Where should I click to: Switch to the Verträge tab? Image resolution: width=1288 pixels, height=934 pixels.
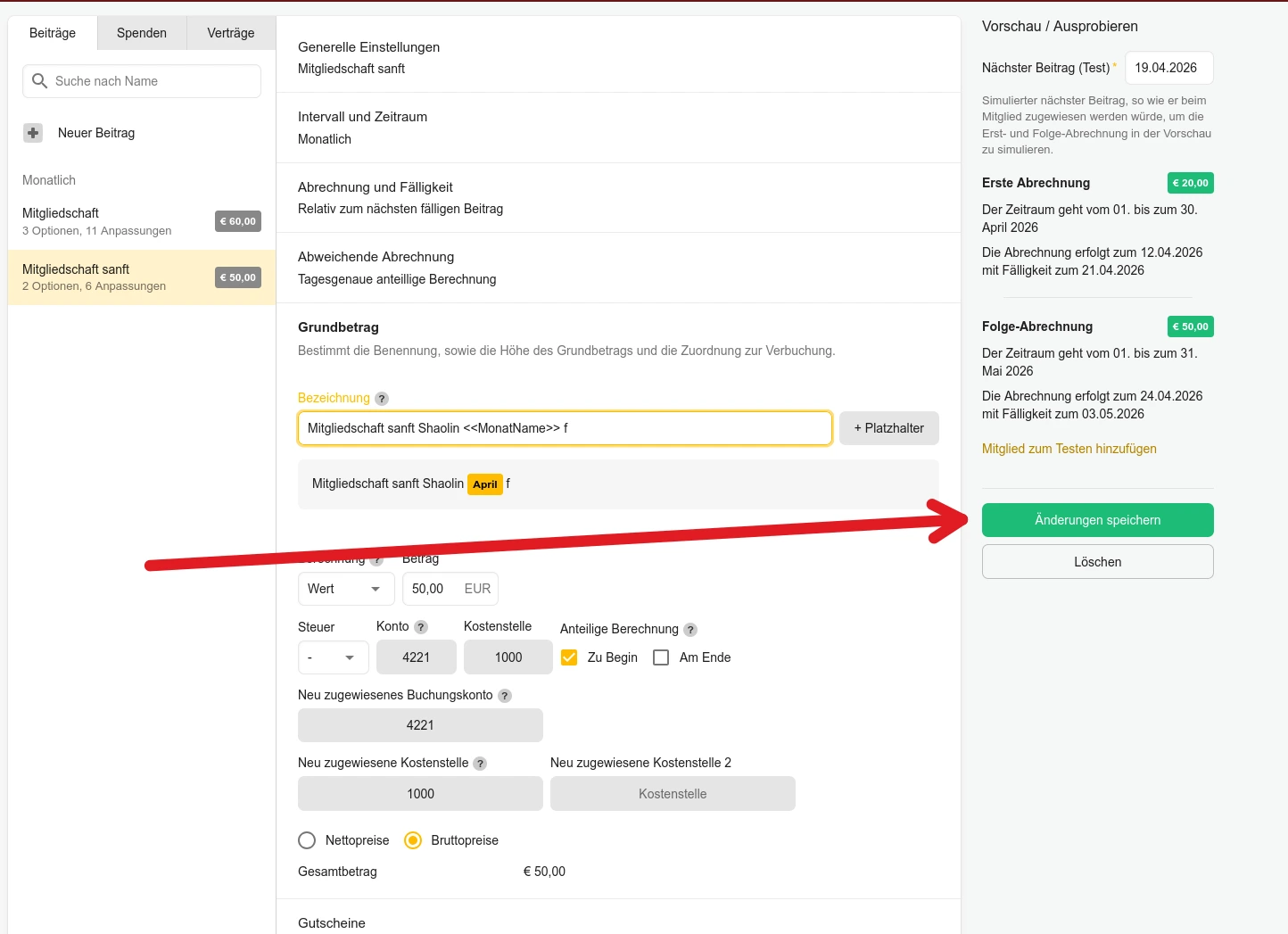(231, 33)
